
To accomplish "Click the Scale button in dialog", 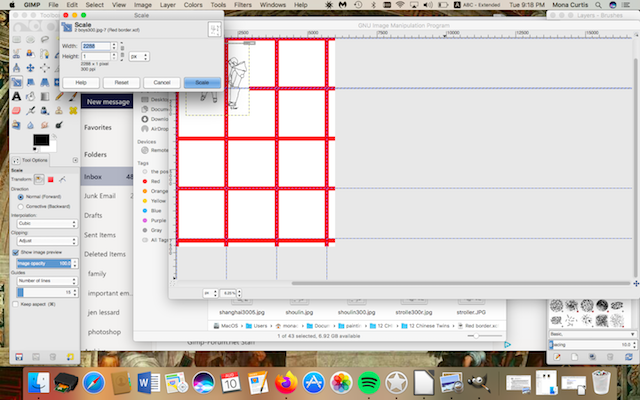I will point(201,82).
